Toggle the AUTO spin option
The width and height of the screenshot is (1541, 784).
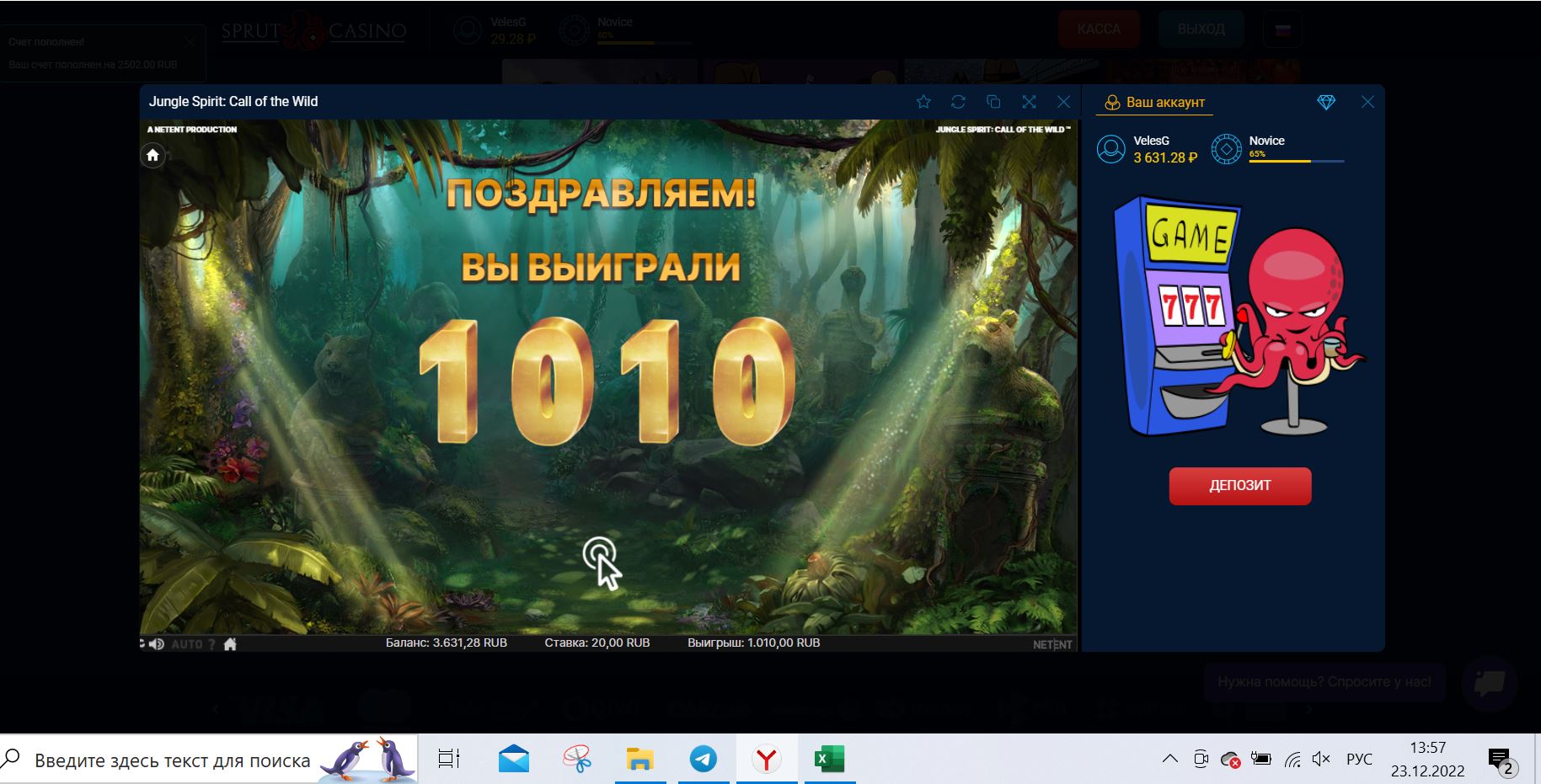click(x=187, y=644)
